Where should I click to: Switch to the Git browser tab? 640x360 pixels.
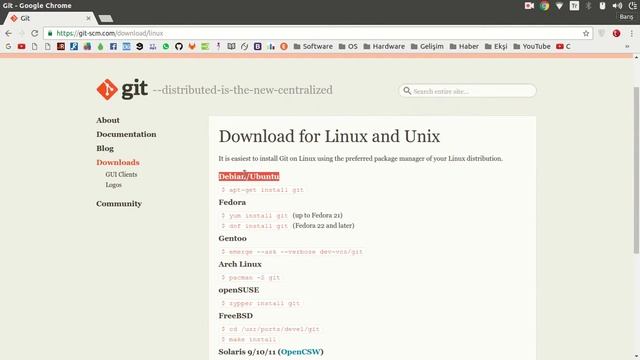[x=49, y=18]
